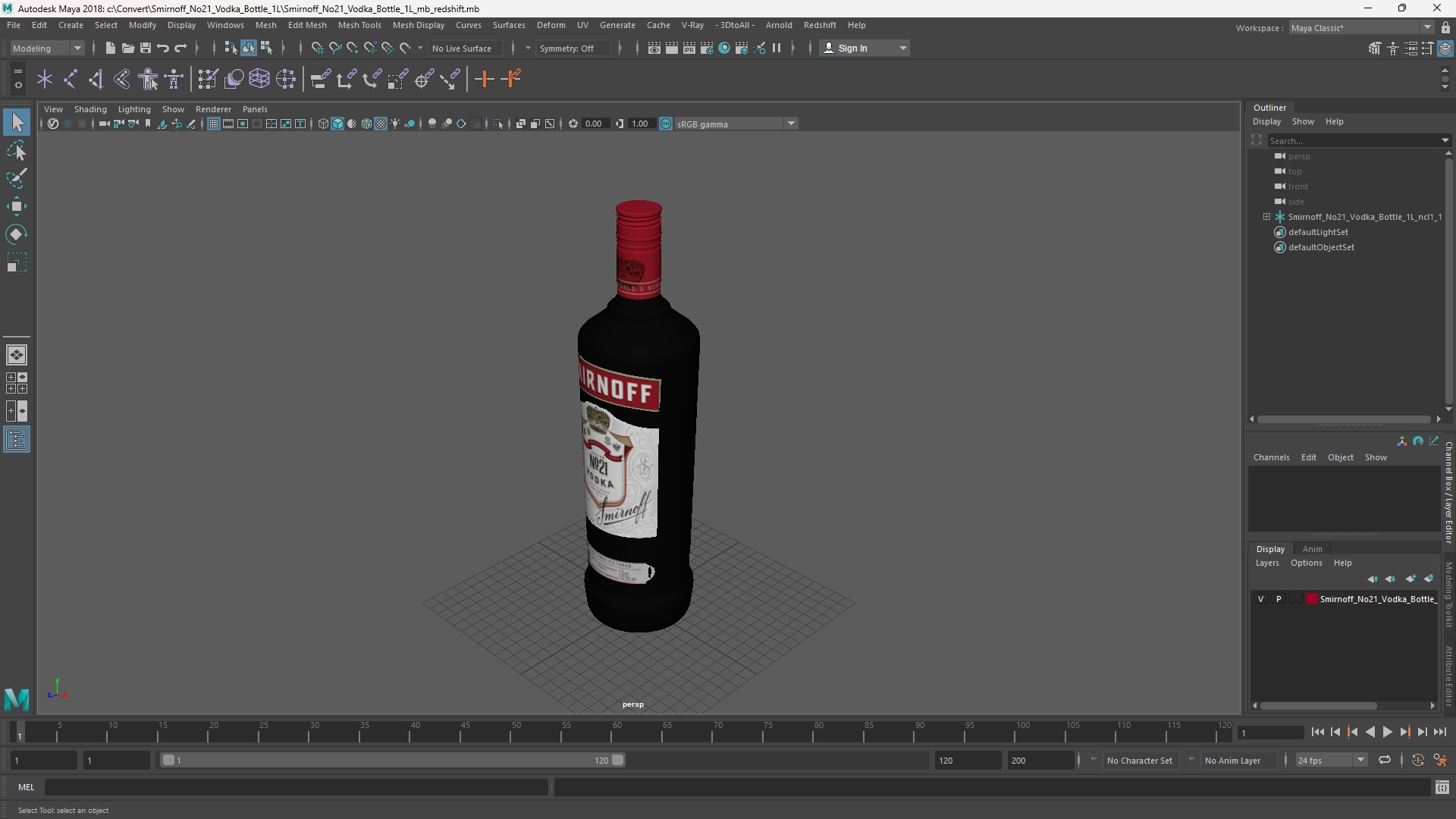1456x819 pixels.
Task: Click the Open Scene folder icon
Action: [127, 48]
